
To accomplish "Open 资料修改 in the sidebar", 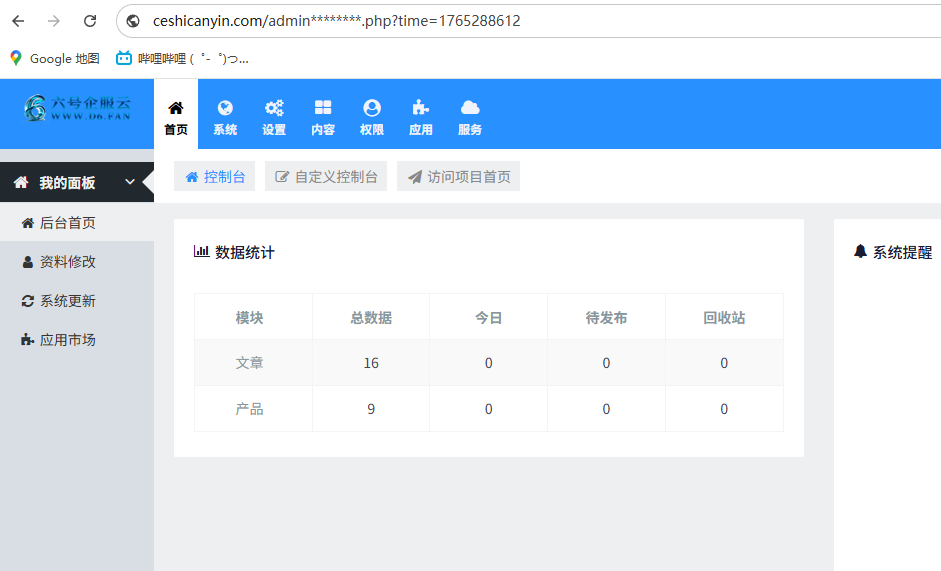I will (x=67, y=262).
